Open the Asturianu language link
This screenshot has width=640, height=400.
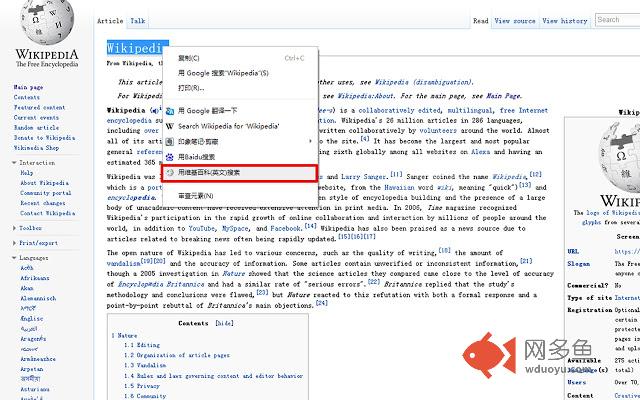point(35,390)
